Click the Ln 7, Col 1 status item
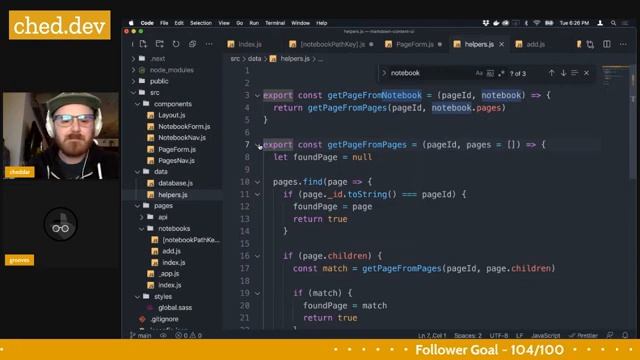The image size is (640, 360). click(x=432, y=336)
